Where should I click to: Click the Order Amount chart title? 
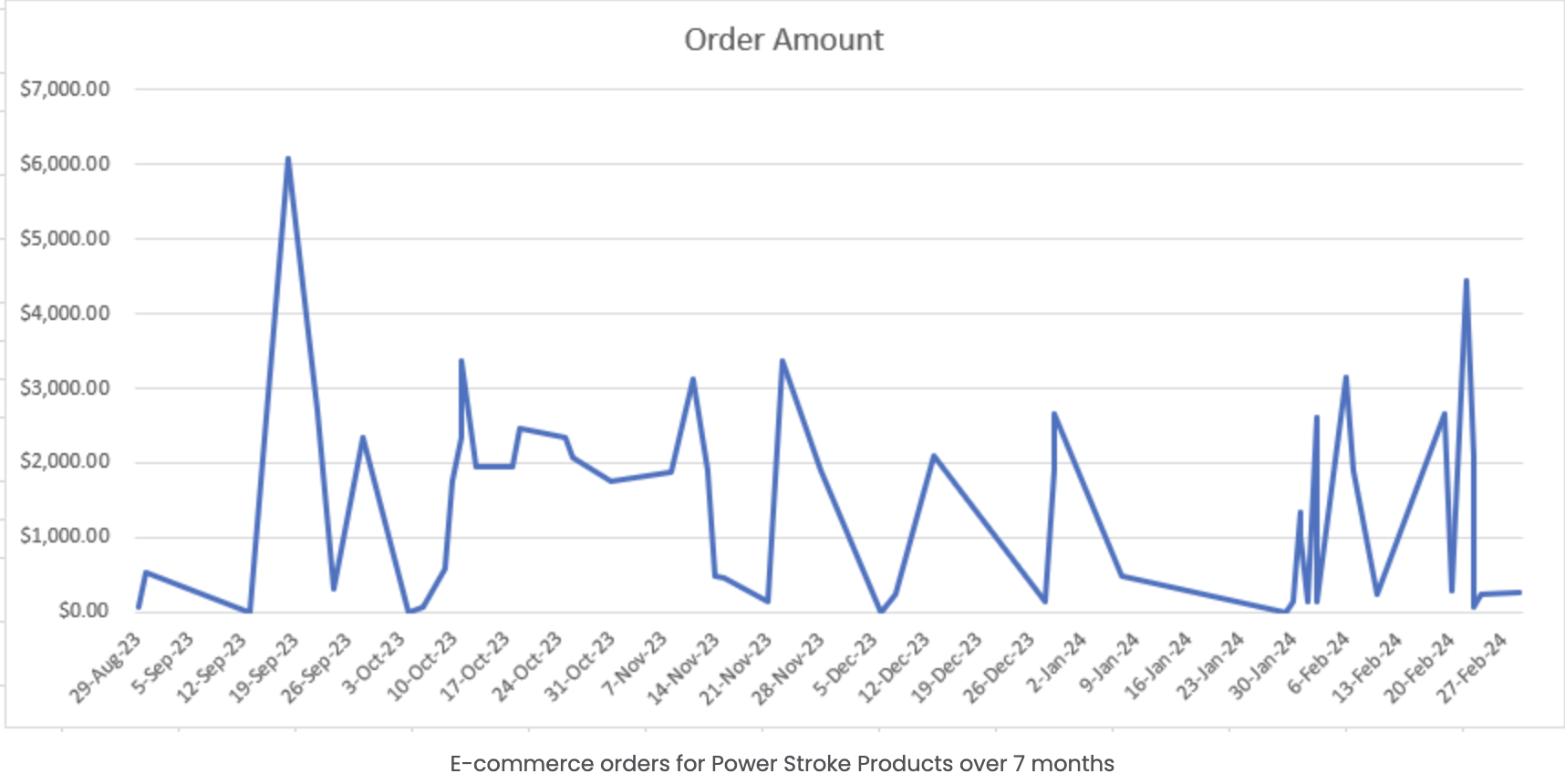pos(783,40)
